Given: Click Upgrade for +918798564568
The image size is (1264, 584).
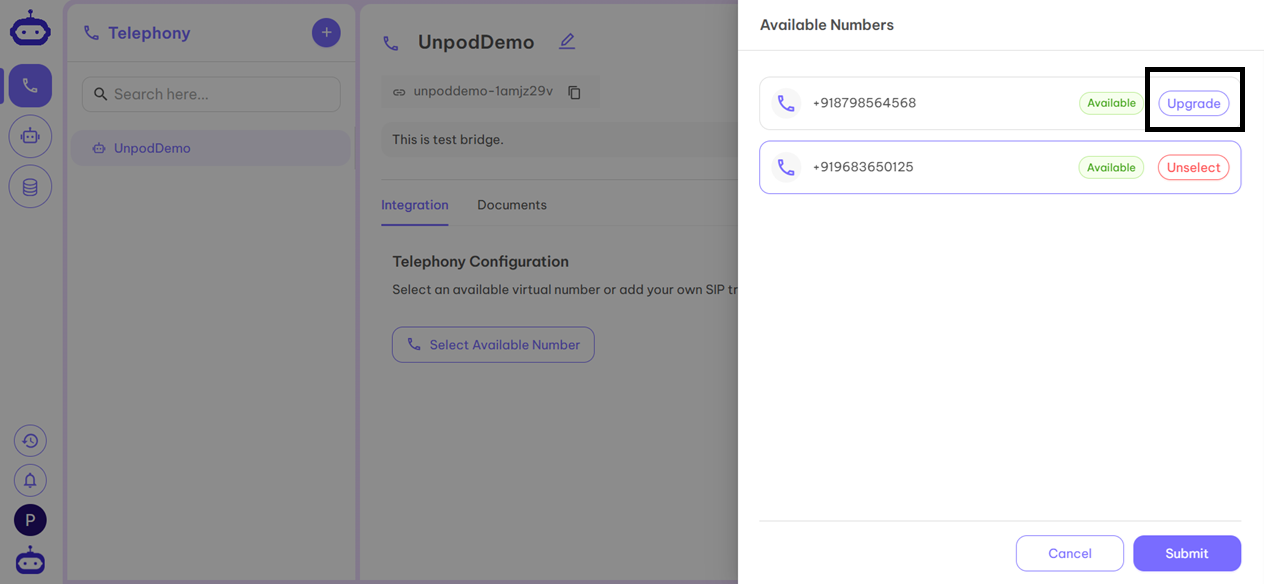Looking at the screenshot, I should (1193, 103).
